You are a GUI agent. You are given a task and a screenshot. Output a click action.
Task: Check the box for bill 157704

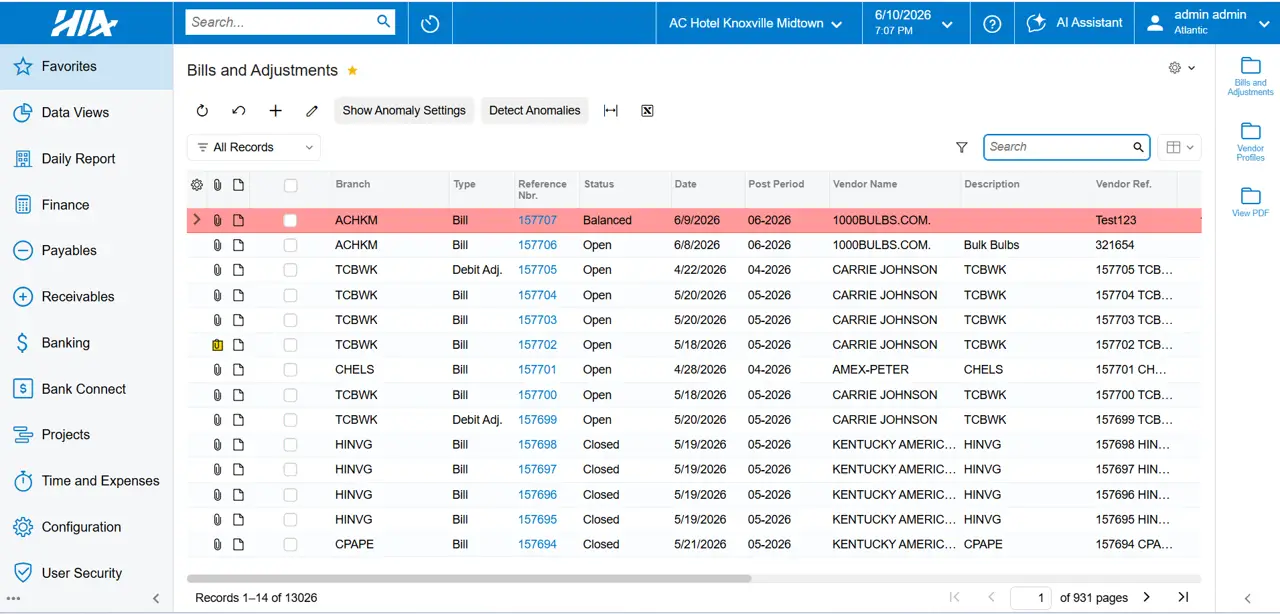tap(290, 295)
